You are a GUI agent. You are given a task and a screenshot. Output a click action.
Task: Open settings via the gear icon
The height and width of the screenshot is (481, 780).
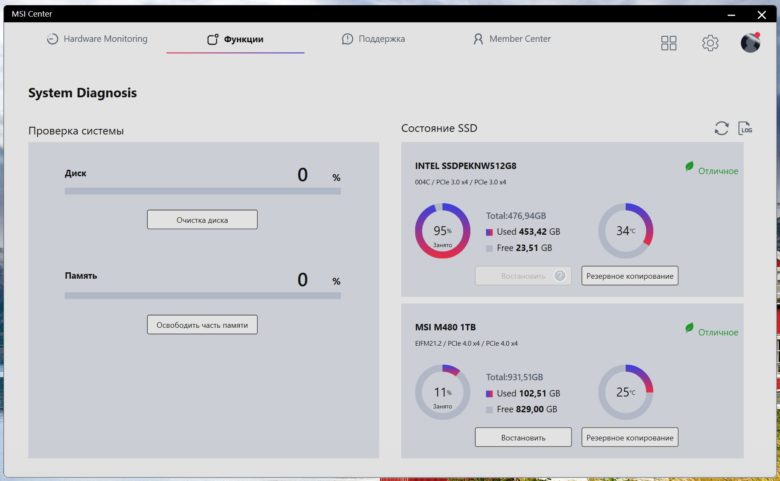coord(710,43)
